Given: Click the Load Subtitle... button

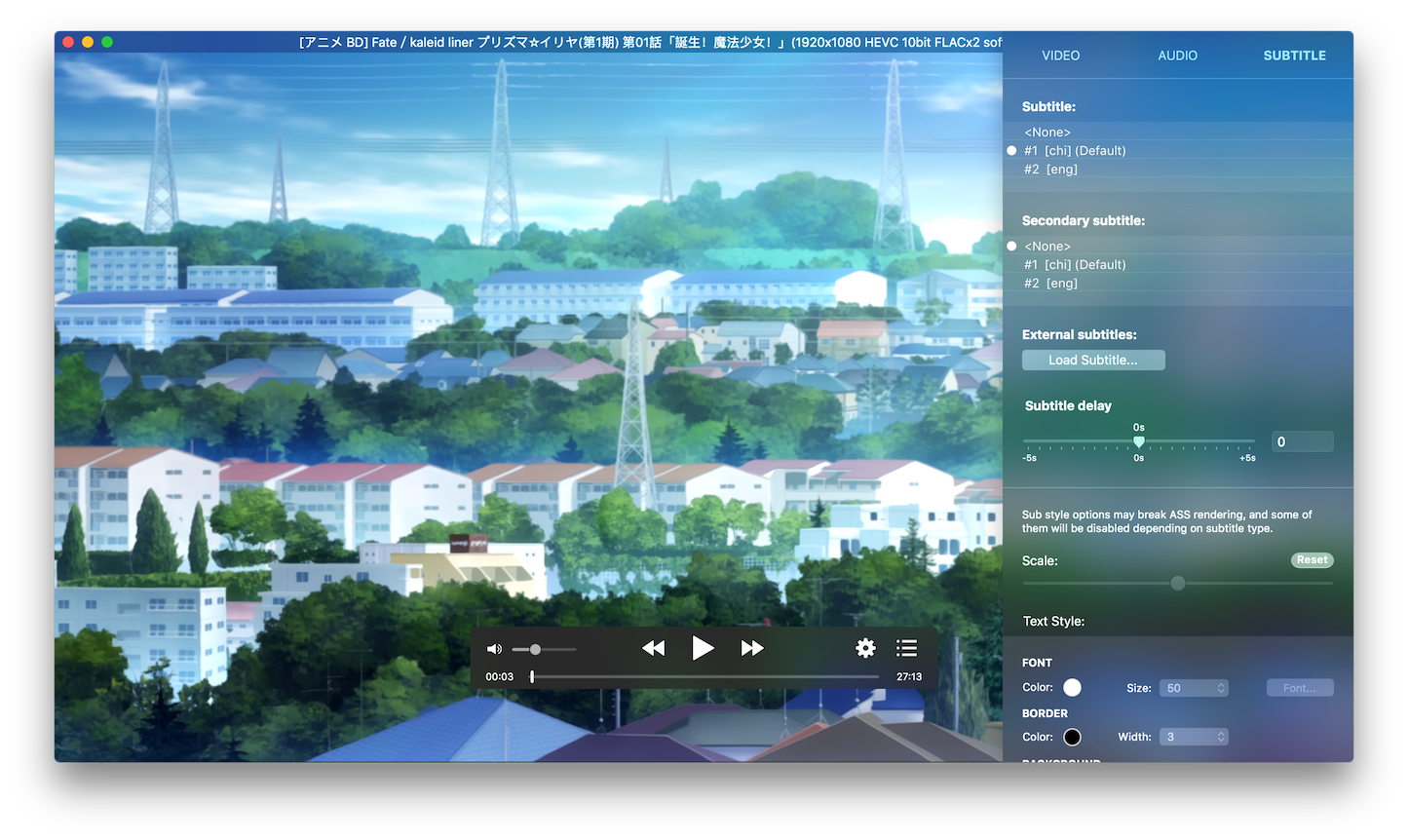Looking at the screenshot, I should [x=1093, y=361].
